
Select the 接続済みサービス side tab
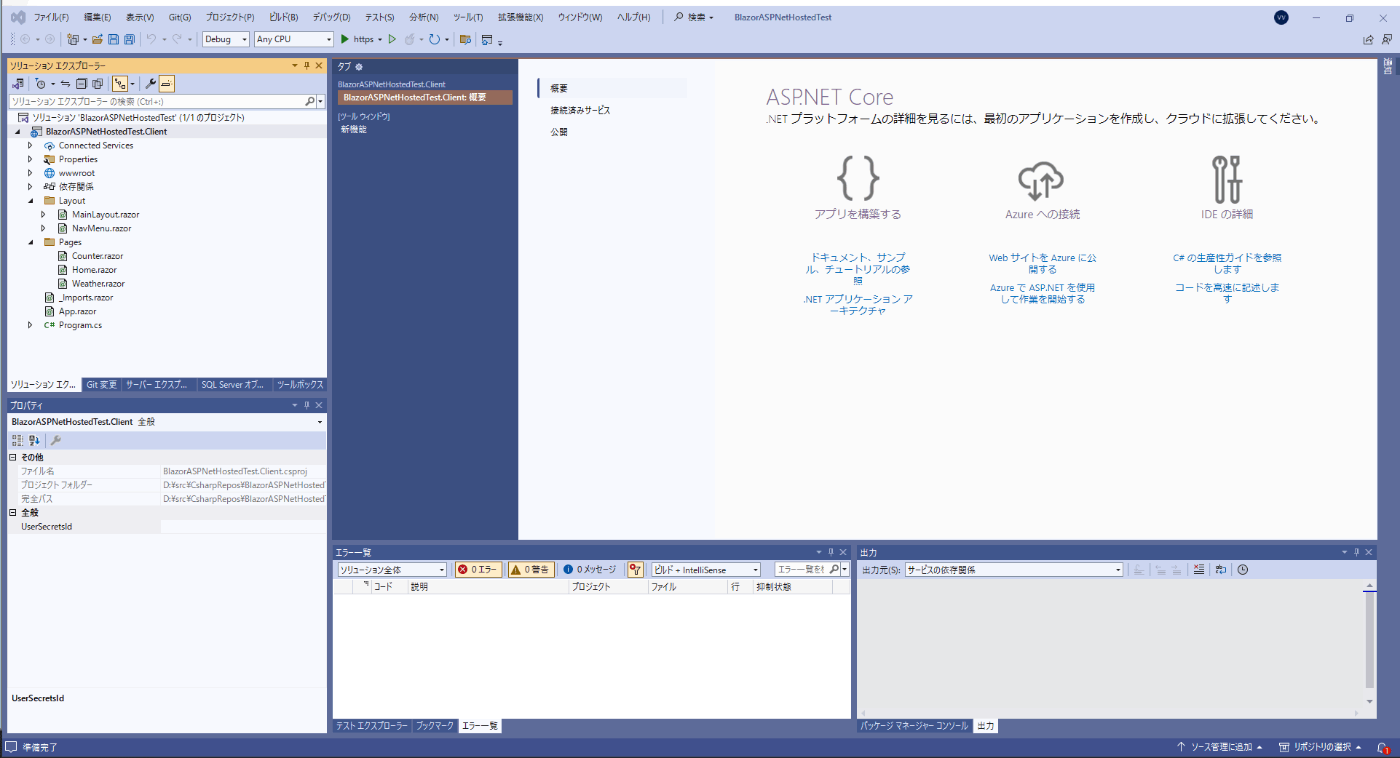(x=580, y=110)
